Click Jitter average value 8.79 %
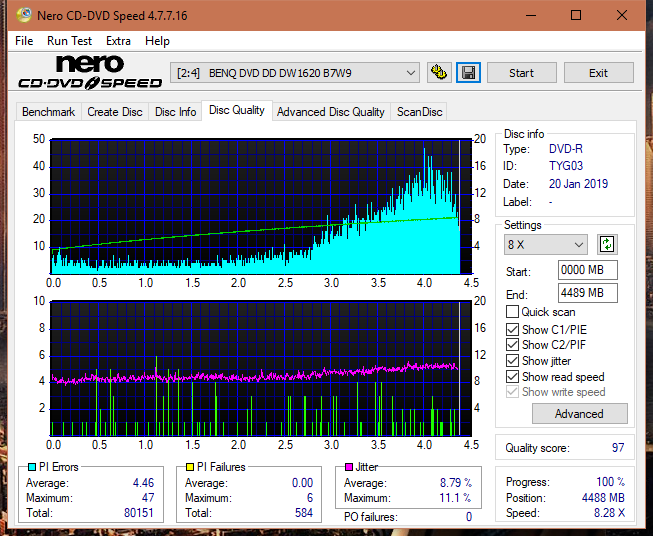This screenshot has height=536, width=653. [456, 483]
